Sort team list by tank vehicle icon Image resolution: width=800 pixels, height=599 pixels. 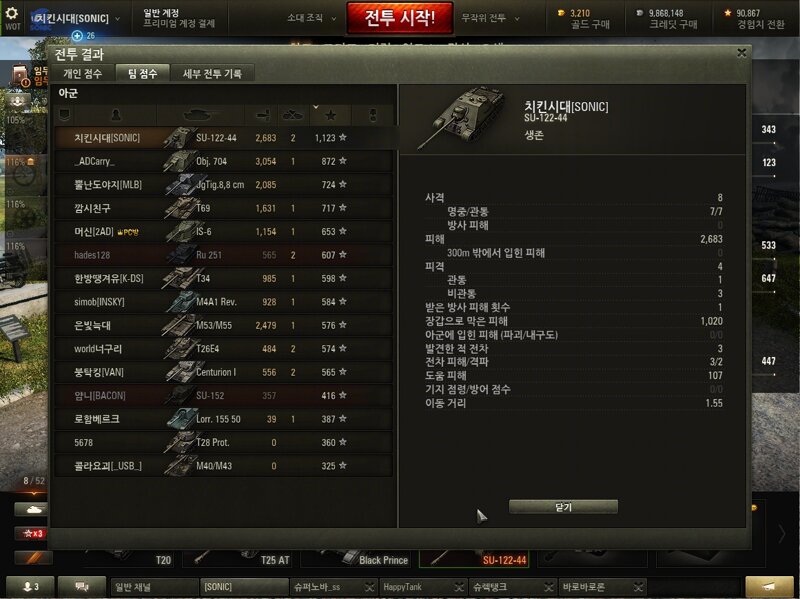197,115
